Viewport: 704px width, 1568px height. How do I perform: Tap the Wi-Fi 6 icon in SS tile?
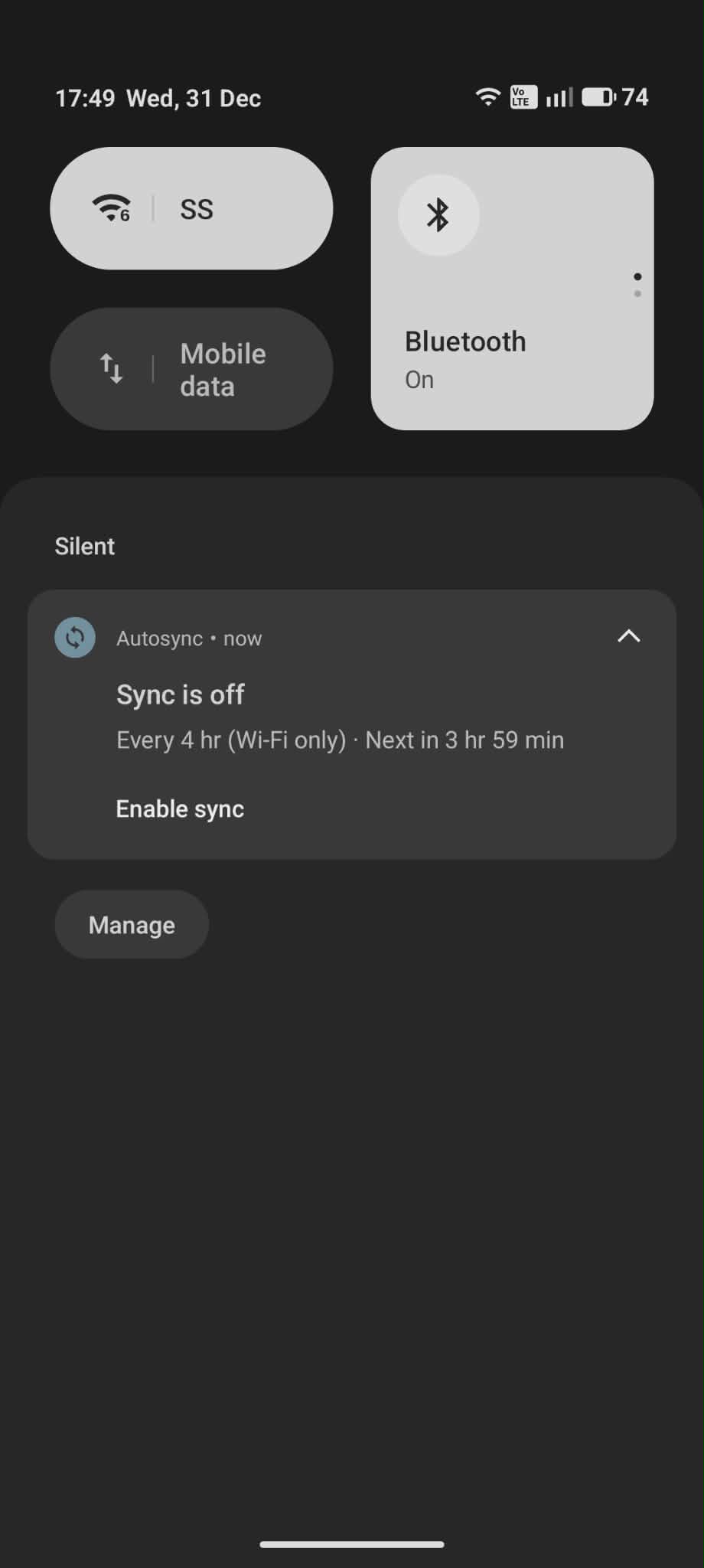[x=112, y=208]
